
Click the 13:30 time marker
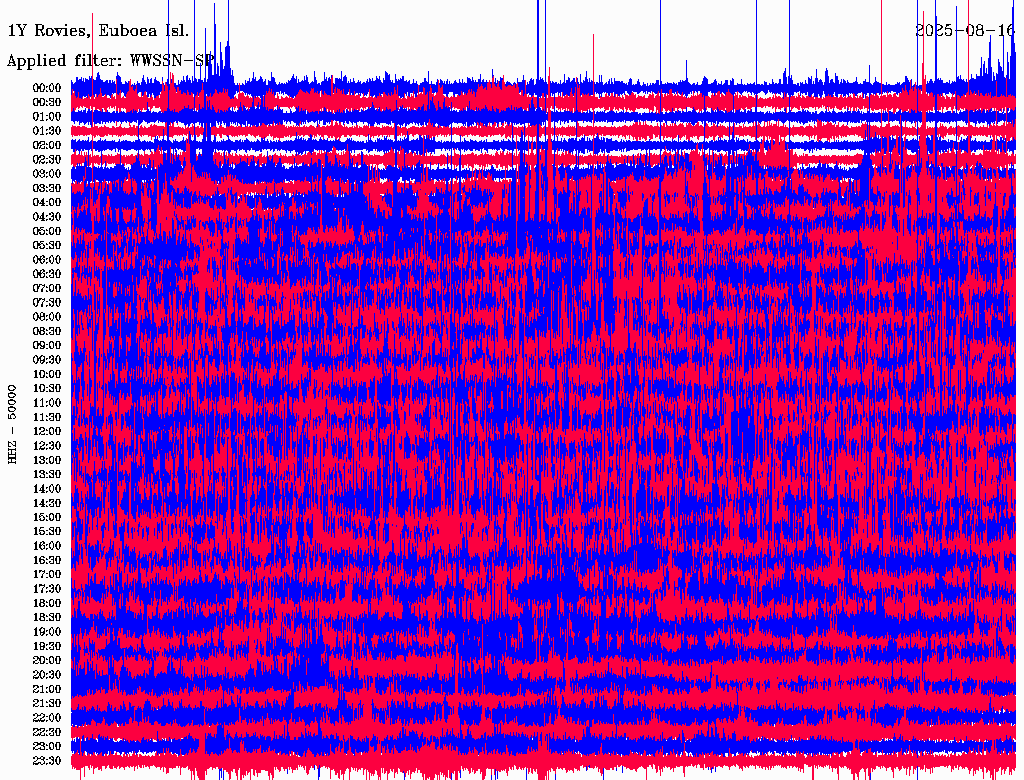pos(47,474)
